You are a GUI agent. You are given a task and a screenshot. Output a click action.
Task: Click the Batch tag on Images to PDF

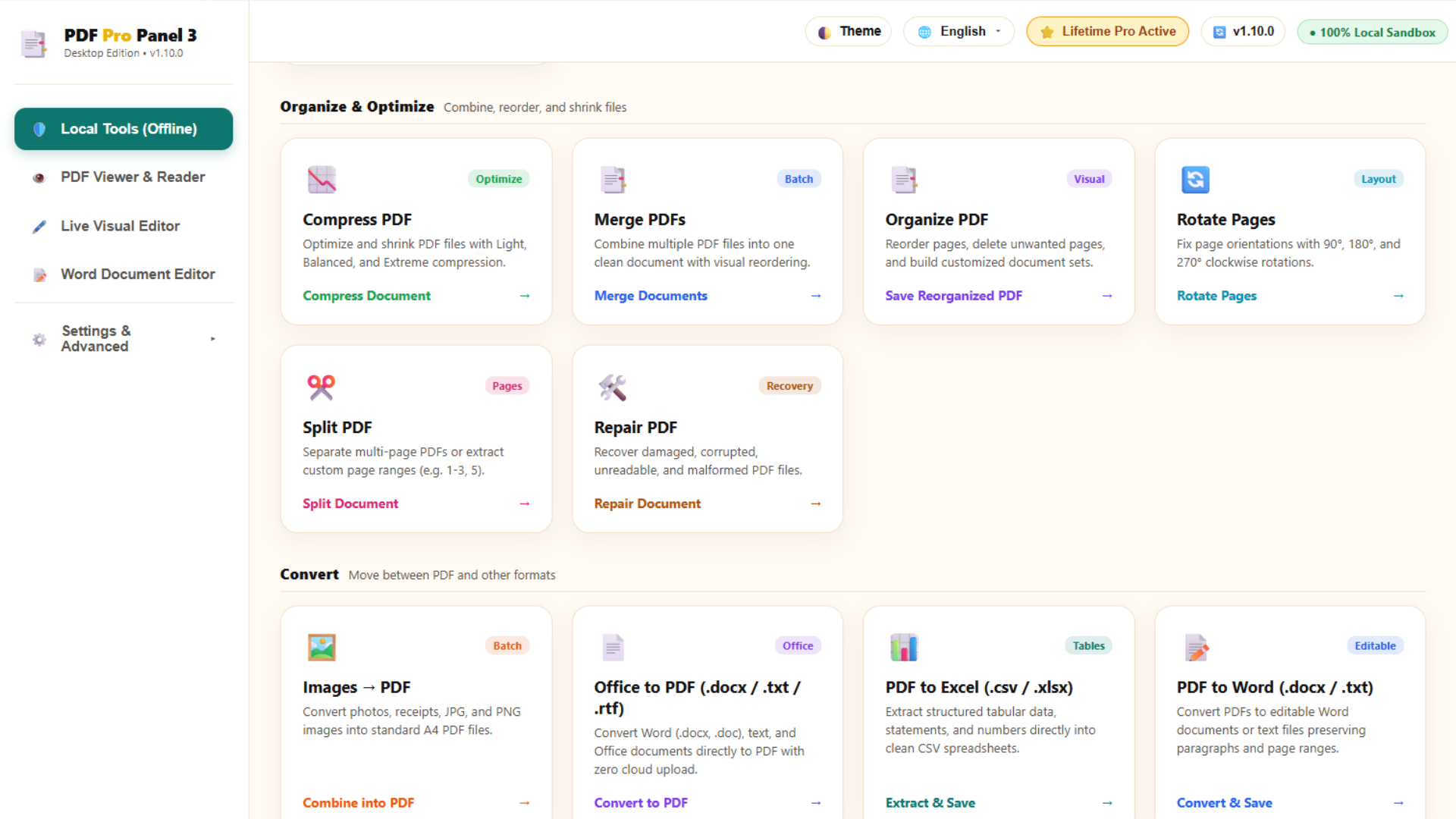(507, 646)
